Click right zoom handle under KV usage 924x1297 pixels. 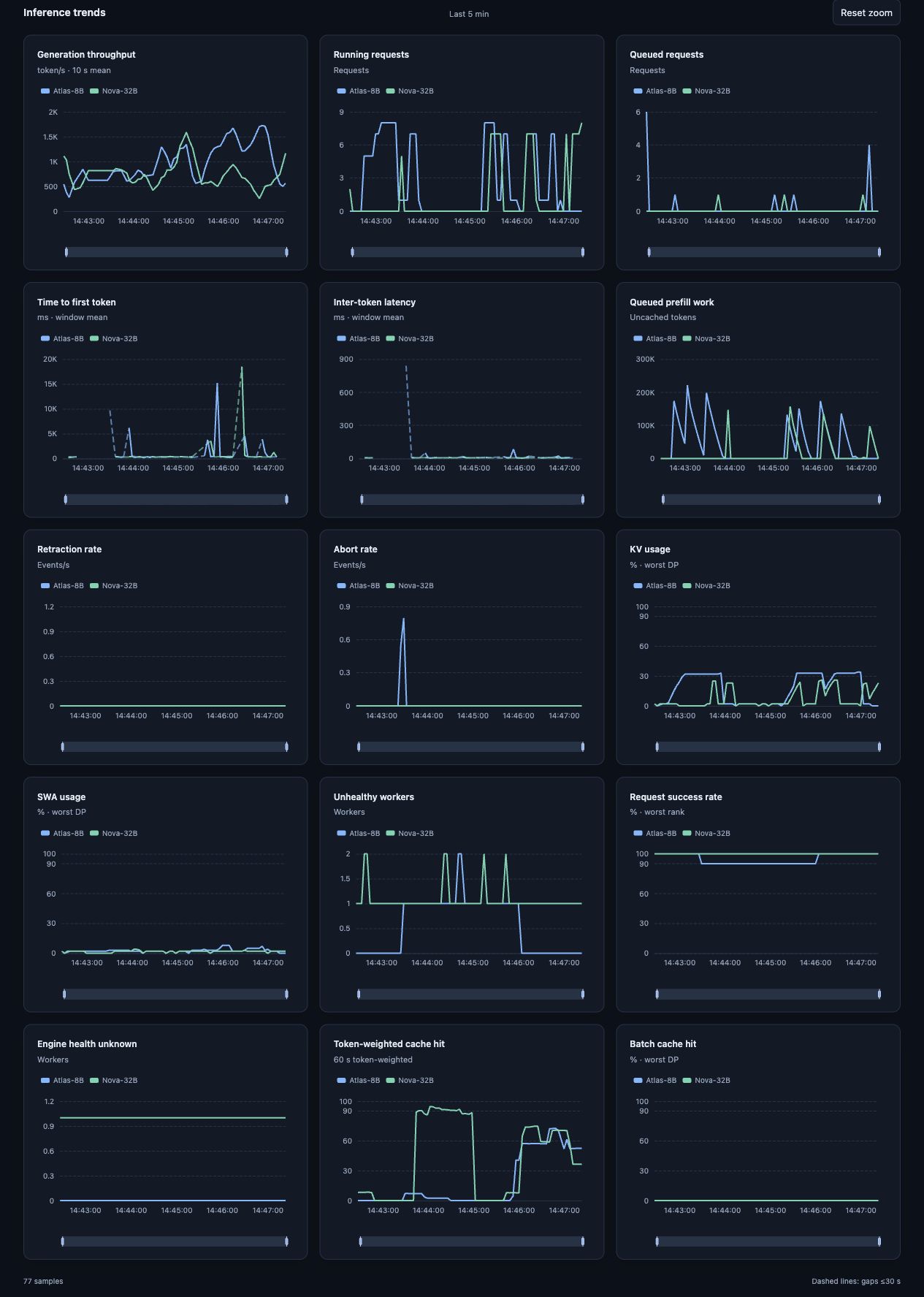879,747
